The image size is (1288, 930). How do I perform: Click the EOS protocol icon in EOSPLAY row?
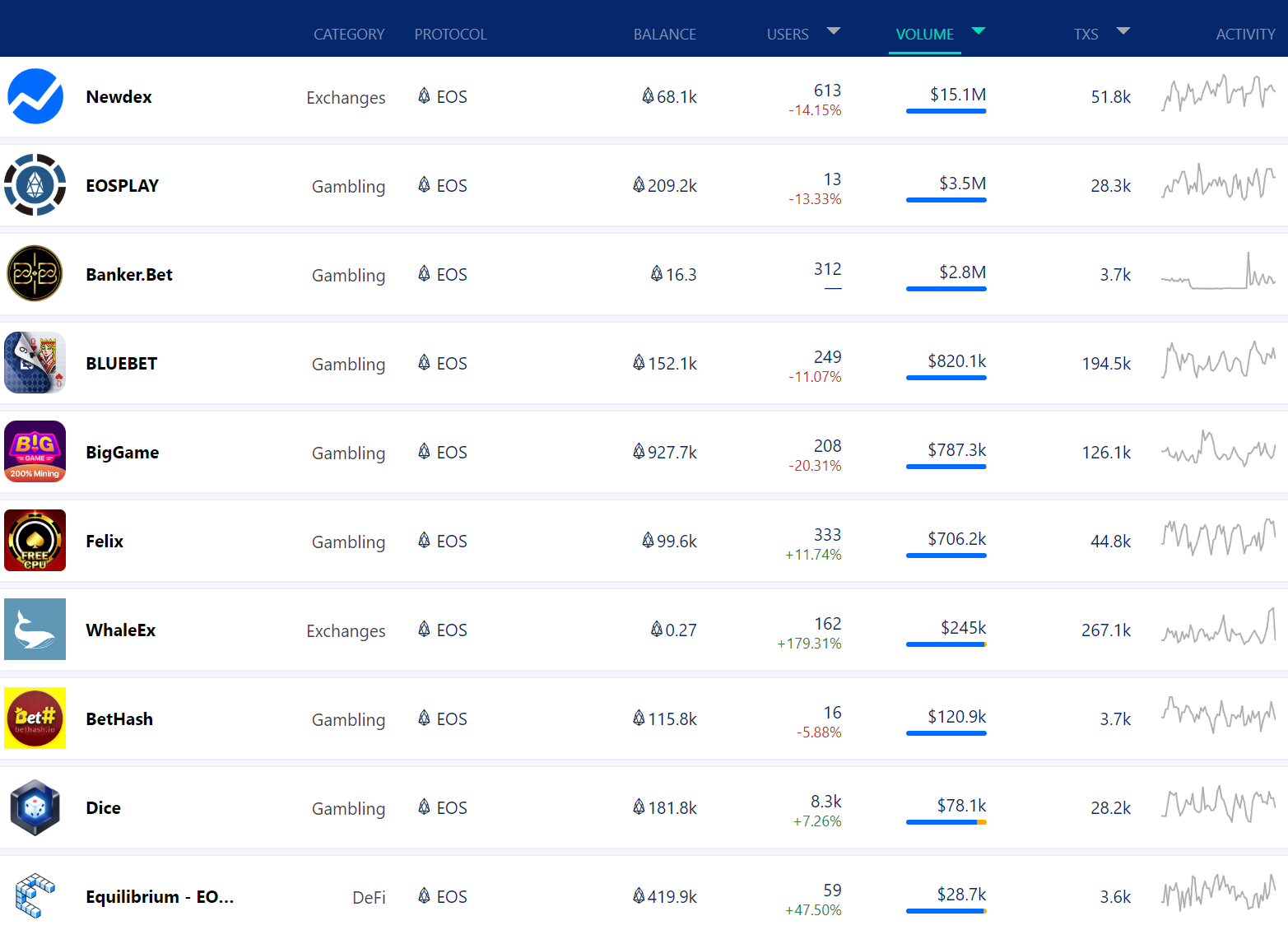coord(424,185)
